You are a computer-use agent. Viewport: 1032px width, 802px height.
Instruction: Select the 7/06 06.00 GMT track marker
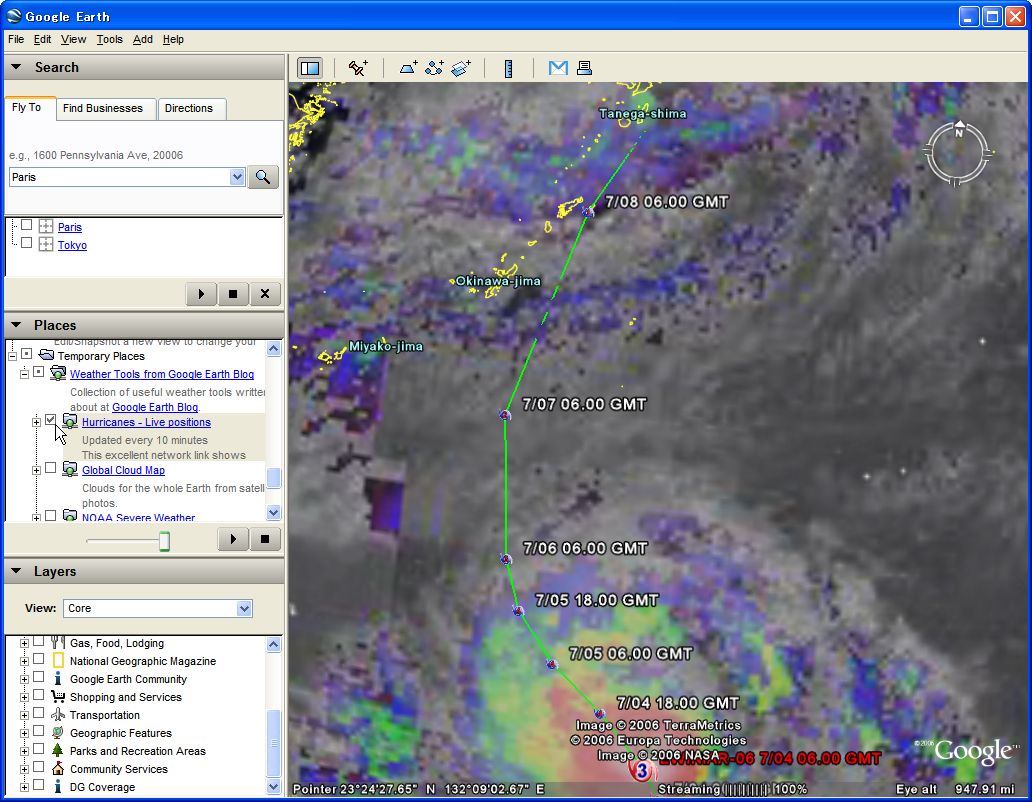[x=505, y=559]
